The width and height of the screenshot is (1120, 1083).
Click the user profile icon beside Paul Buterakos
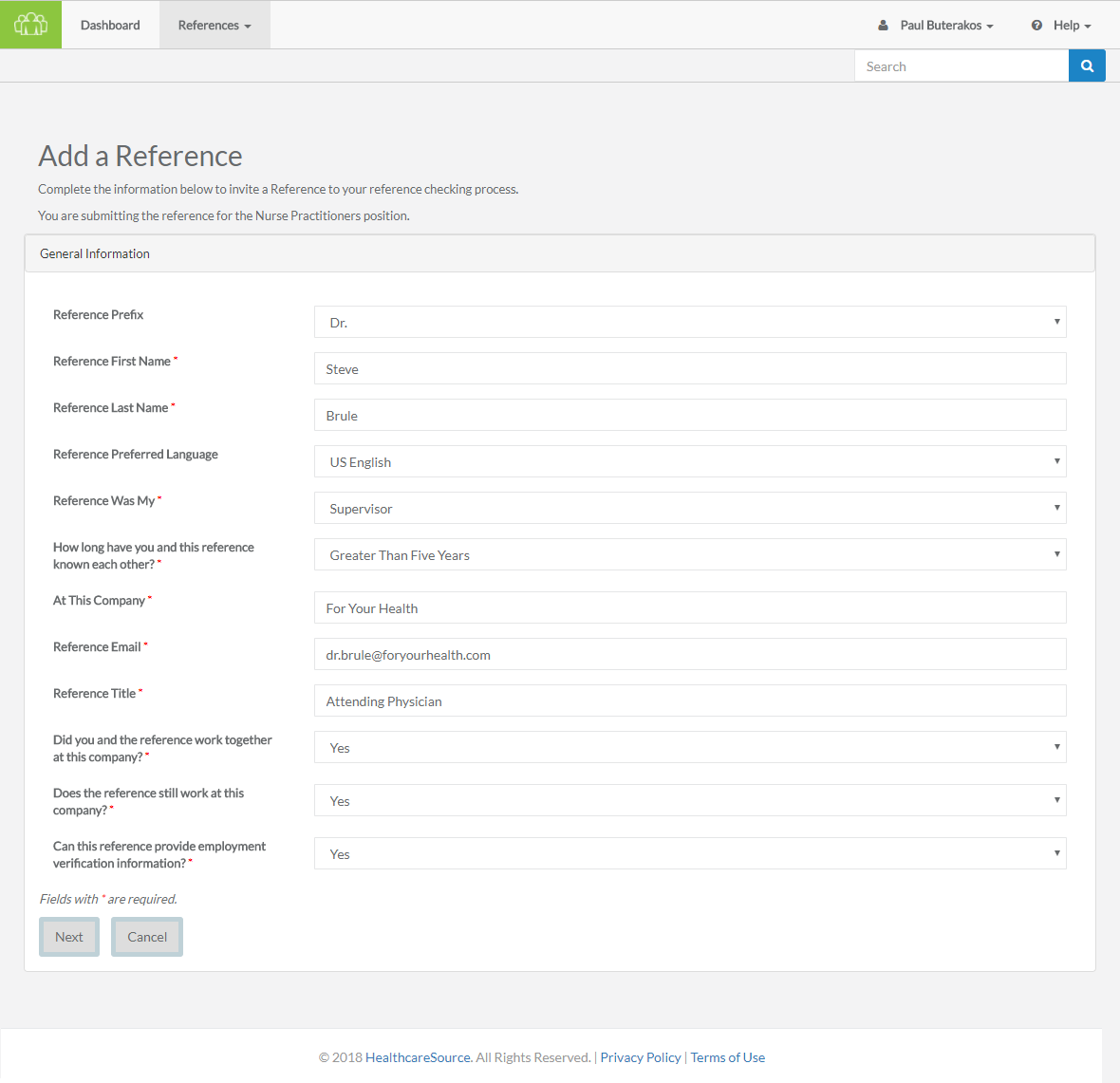click(x=883, y=25)
